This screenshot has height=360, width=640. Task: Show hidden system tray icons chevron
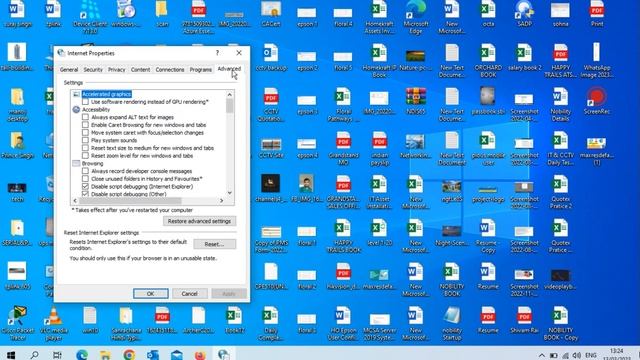click(542, 355)
